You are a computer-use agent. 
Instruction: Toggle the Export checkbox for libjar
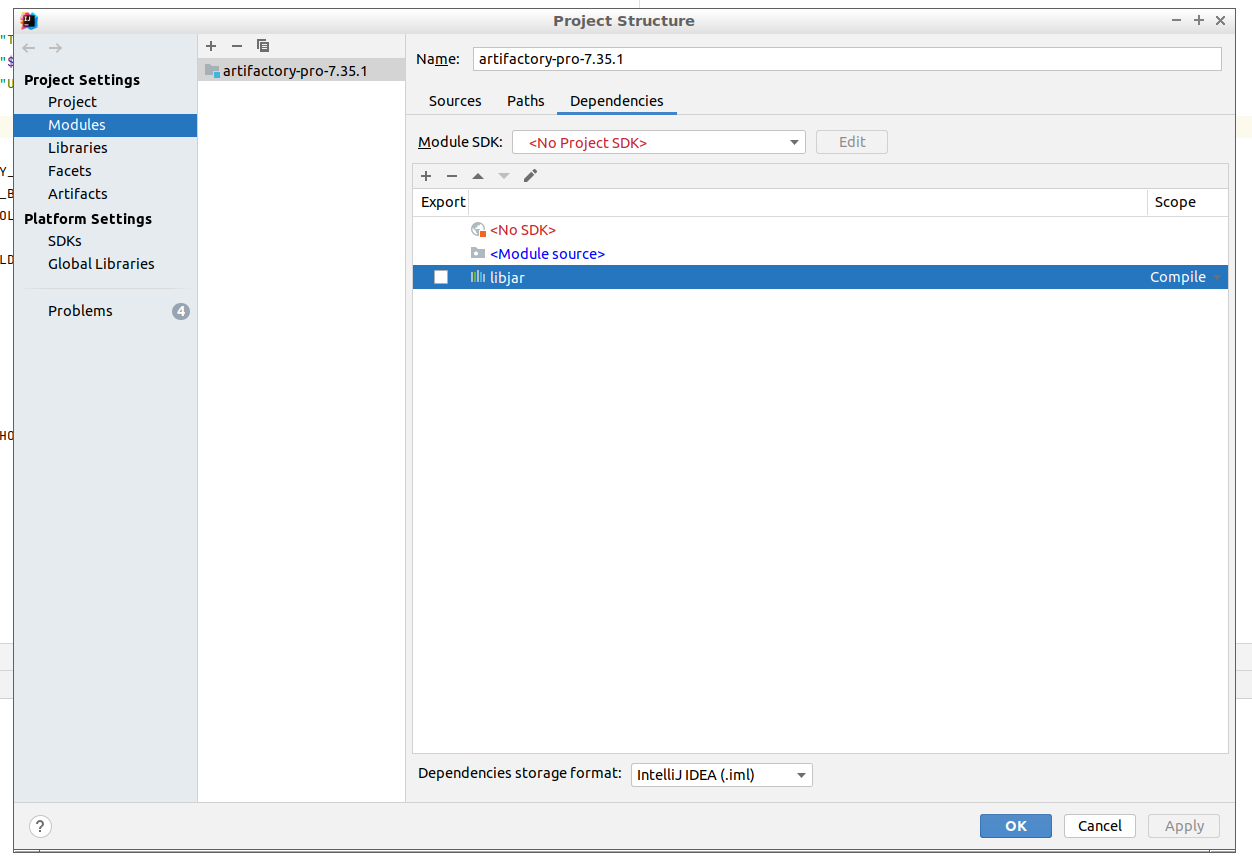441,278
